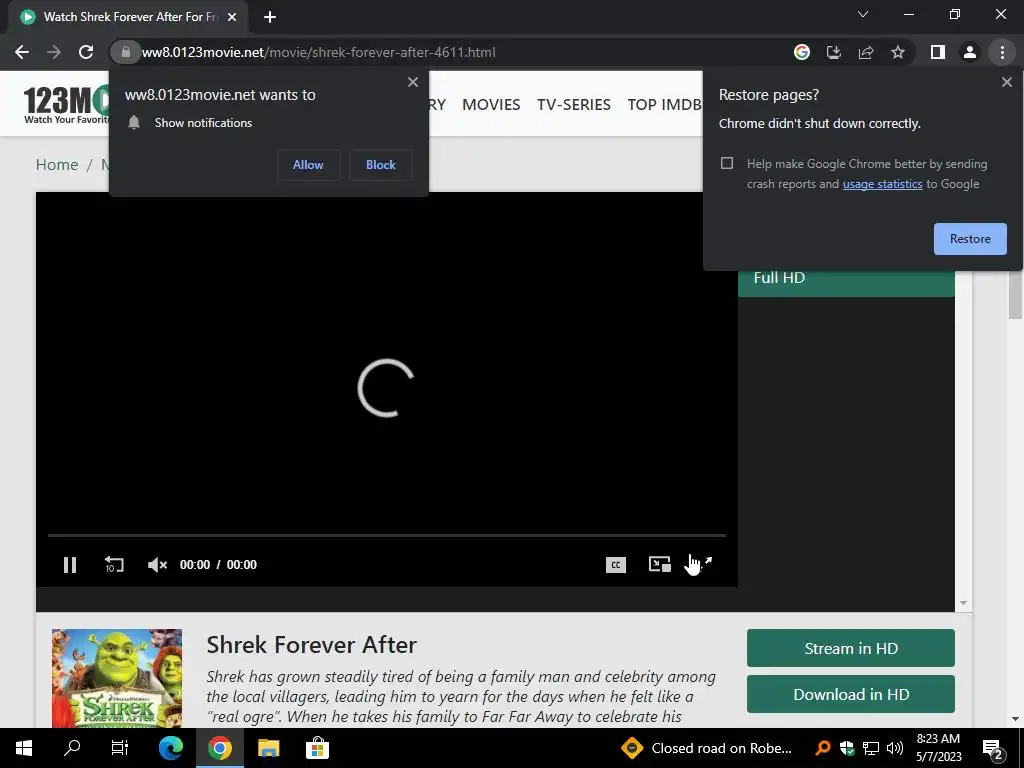The height and width of the screenshot is (768, 1024).
Task: Click Download in HD button
Action: pyautogui.click(x=850, y=694)
